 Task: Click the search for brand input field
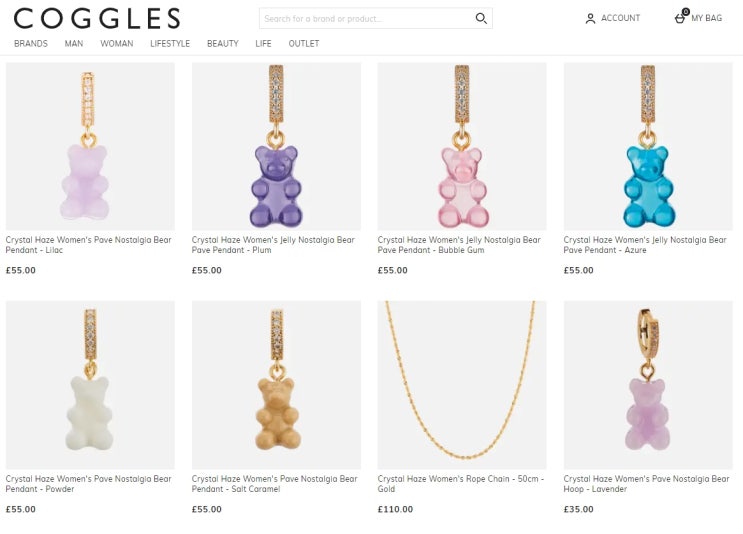[376, 18]
